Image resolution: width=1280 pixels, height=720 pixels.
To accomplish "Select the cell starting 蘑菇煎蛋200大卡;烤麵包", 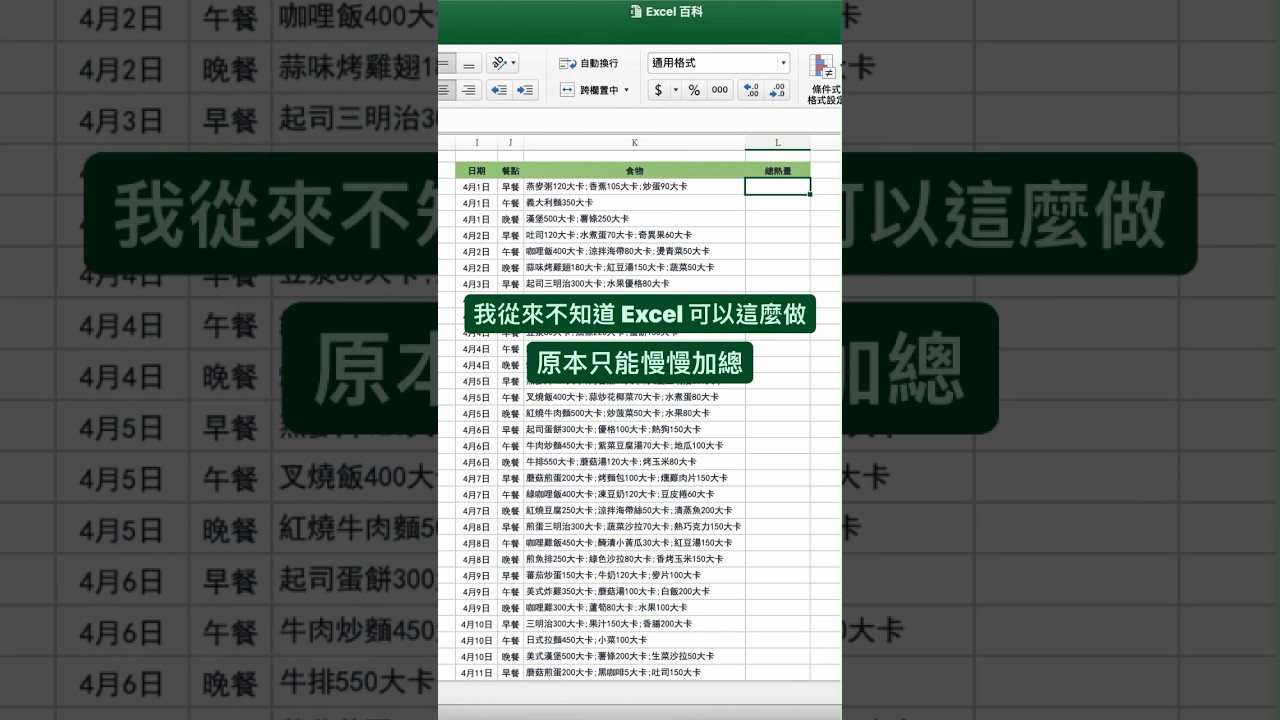I will click(634, 478).
